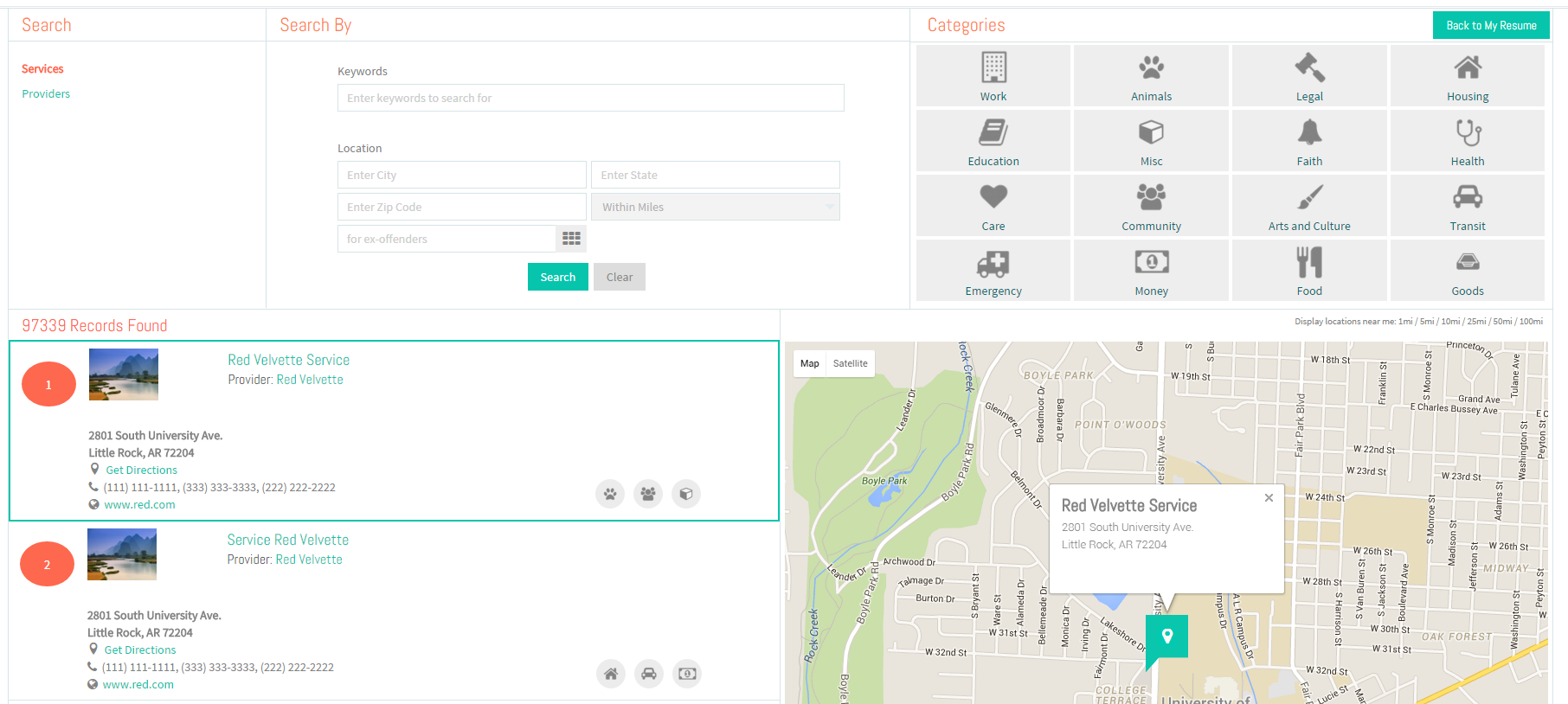The width and height of the screenshot is (1568, 704).
Task: Click the number 1 result marker
Action: 48,384
